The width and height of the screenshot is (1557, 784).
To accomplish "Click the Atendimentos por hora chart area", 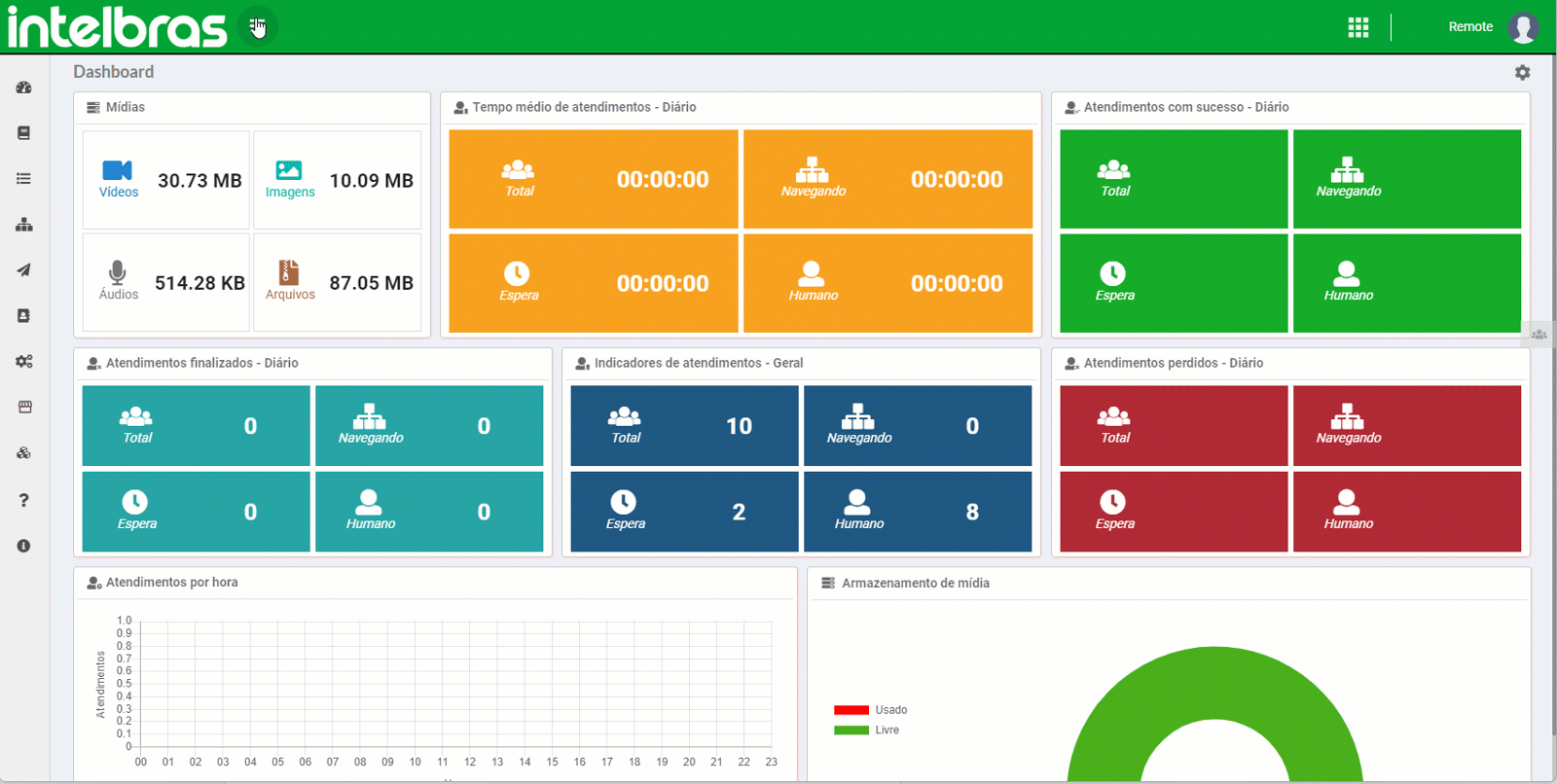I will click(456, 684).
